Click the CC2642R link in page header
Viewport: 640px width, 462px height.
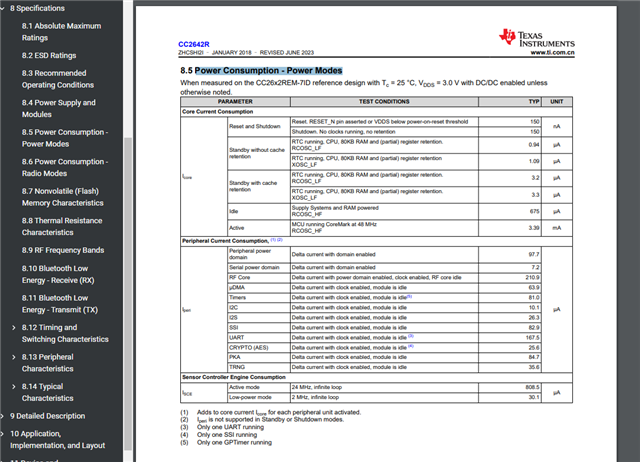193,44
